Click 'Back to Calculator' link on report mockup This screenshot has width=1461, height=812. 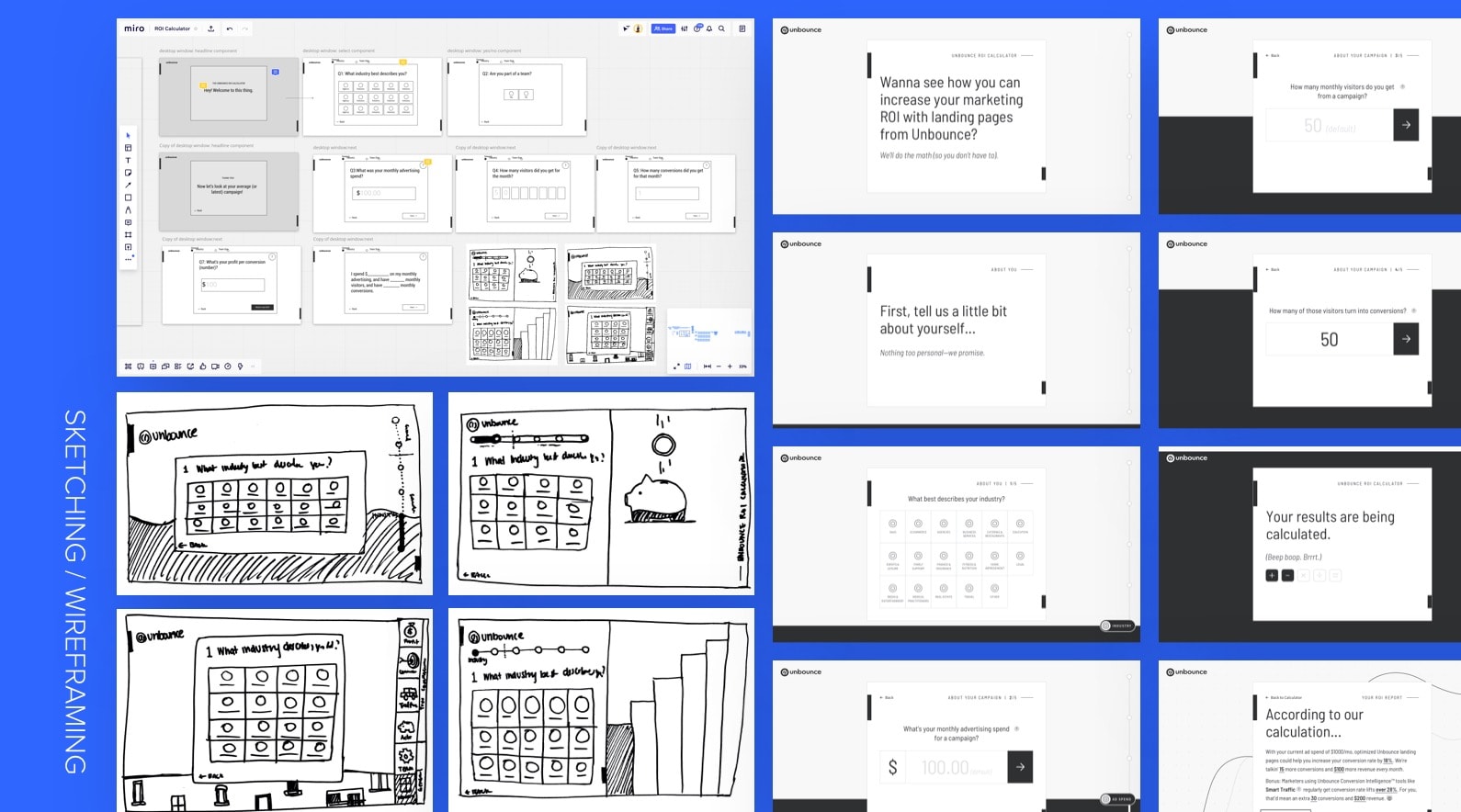pos(1284,697)
